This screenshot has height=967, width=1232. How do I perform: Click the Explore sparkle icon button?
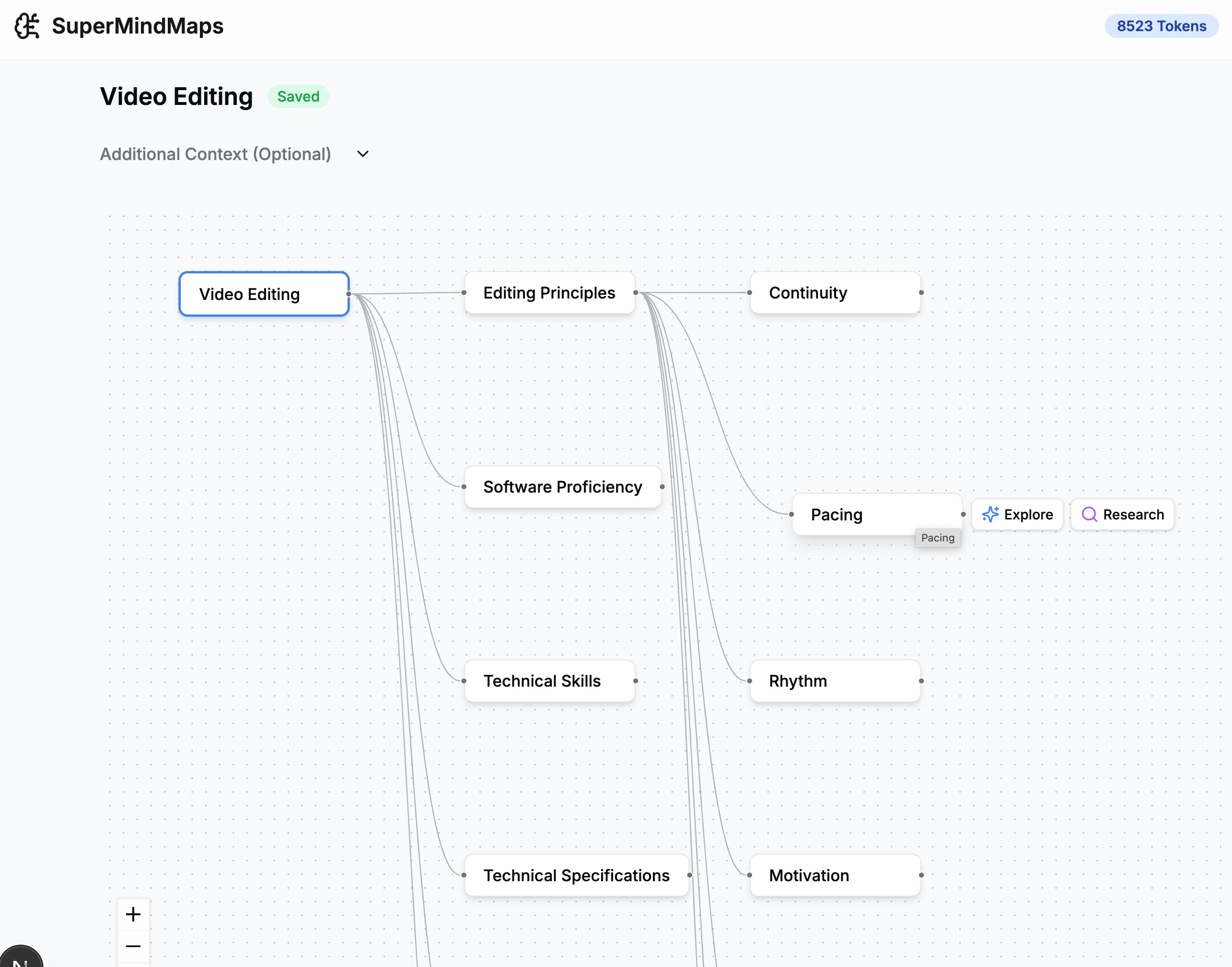(1017, 514)
